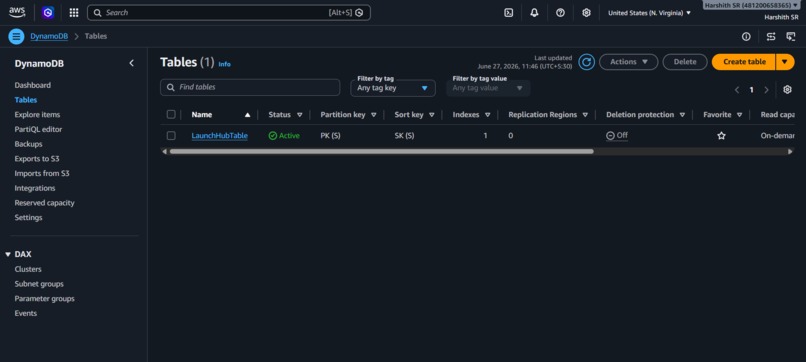
Task: Mark LaunchHubTable as favorite
Action: click(x=721, y=136)
